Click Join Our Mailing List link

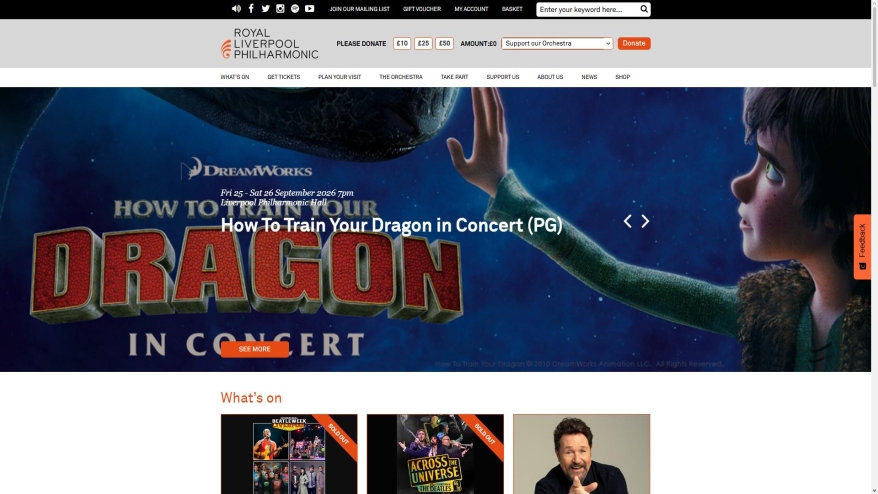click(359, 9)
